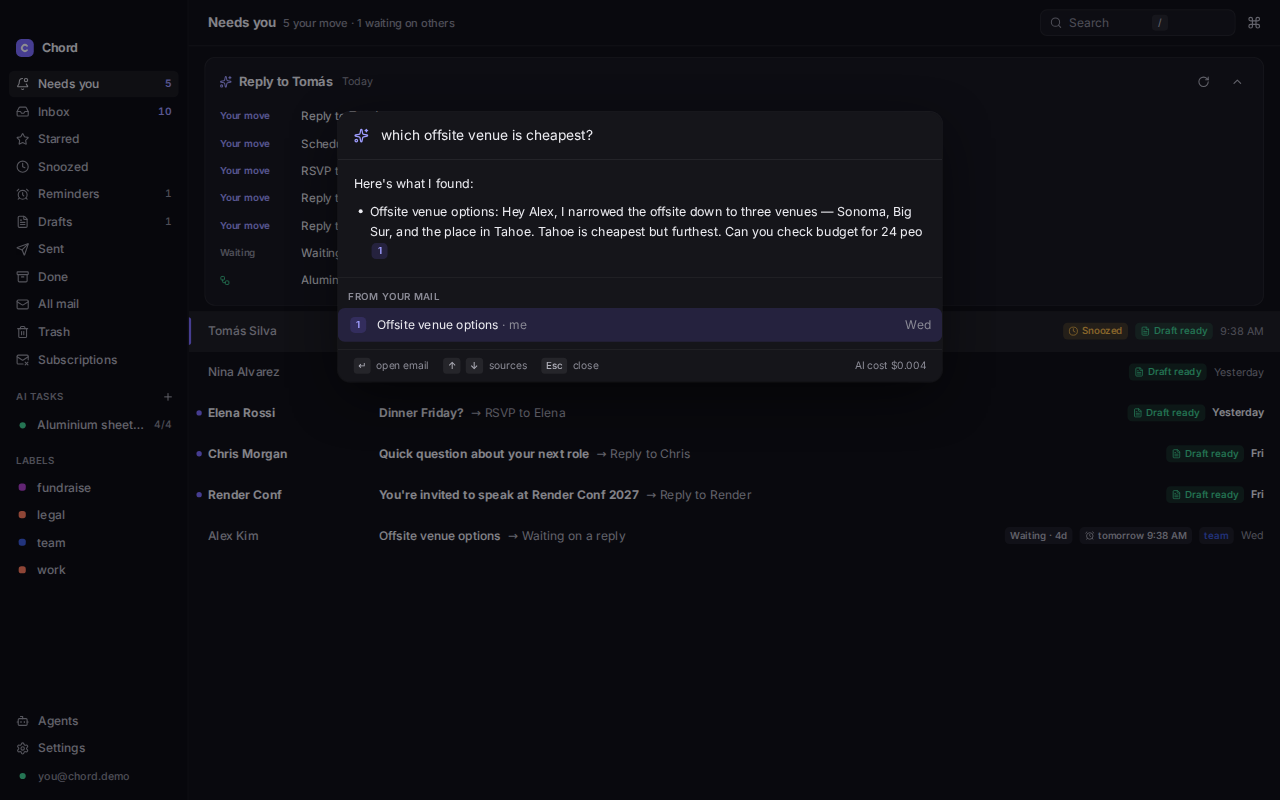
Task: Click the All mail envelope icon
Action: [23, 304]
